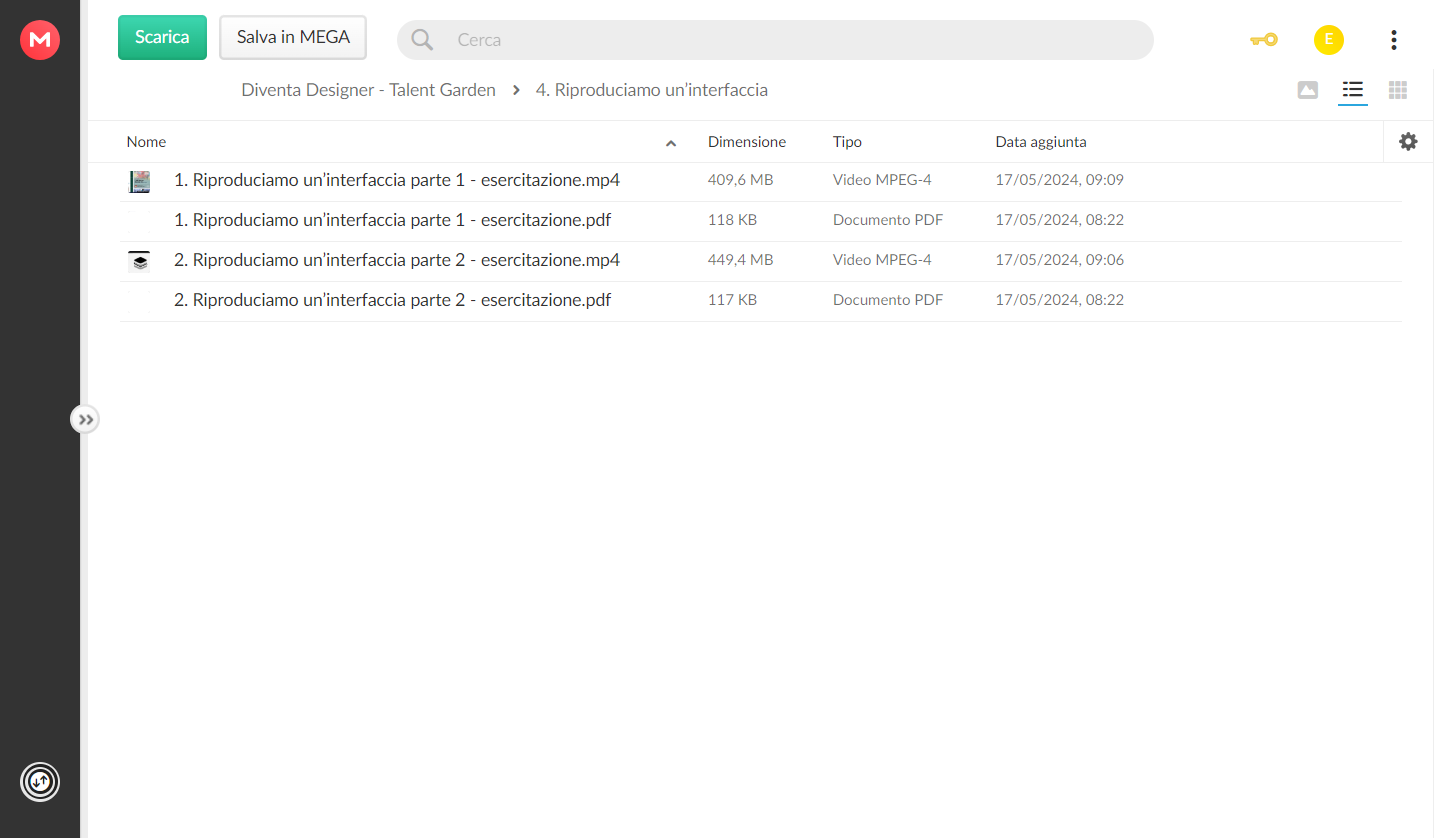The height and width of the screenshot is (838, 1434).
Task: Select the parte 1 esercitazione.mp4 video thumbnail
Action: coord(140,181)
